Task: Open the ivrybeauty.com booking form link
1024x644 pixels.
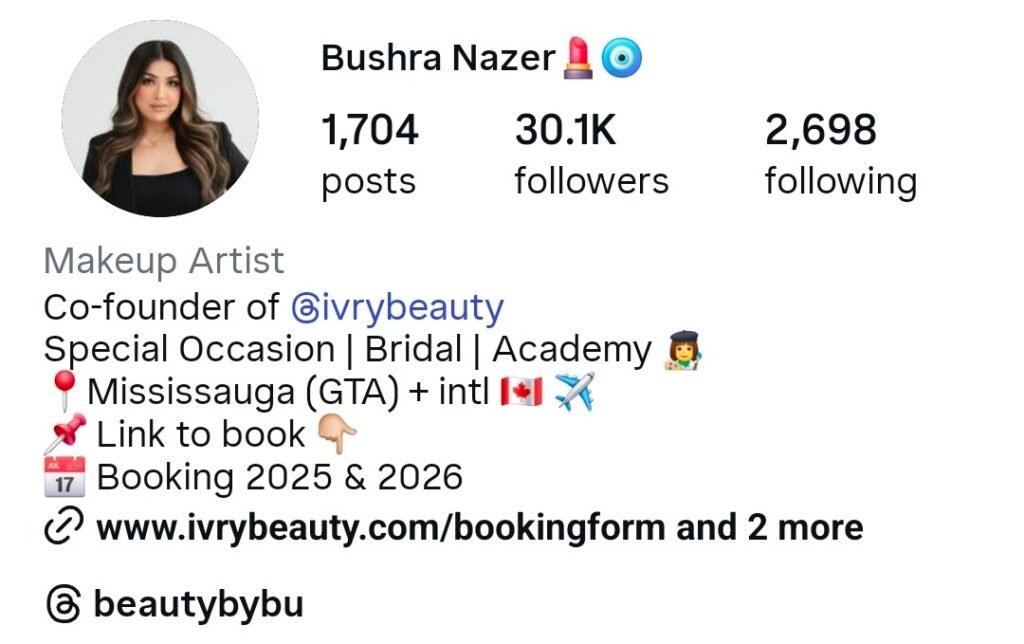Action: tap(380, 528)
